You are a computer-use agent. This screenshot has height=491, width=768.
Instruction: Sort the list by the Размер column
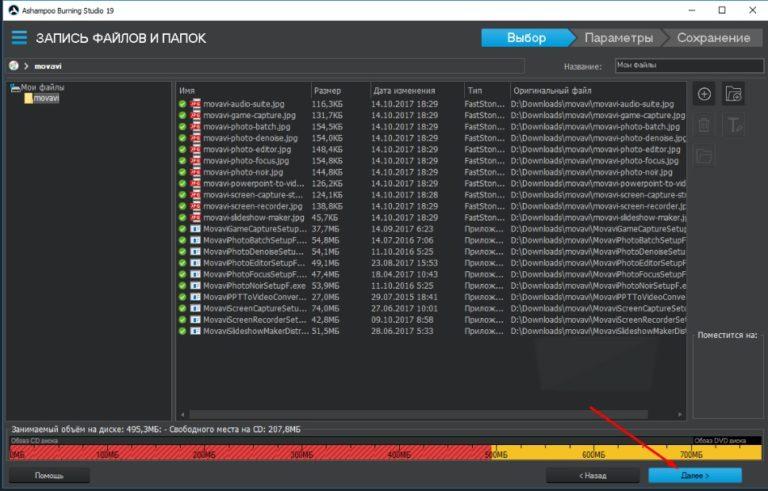pos(338,90)
